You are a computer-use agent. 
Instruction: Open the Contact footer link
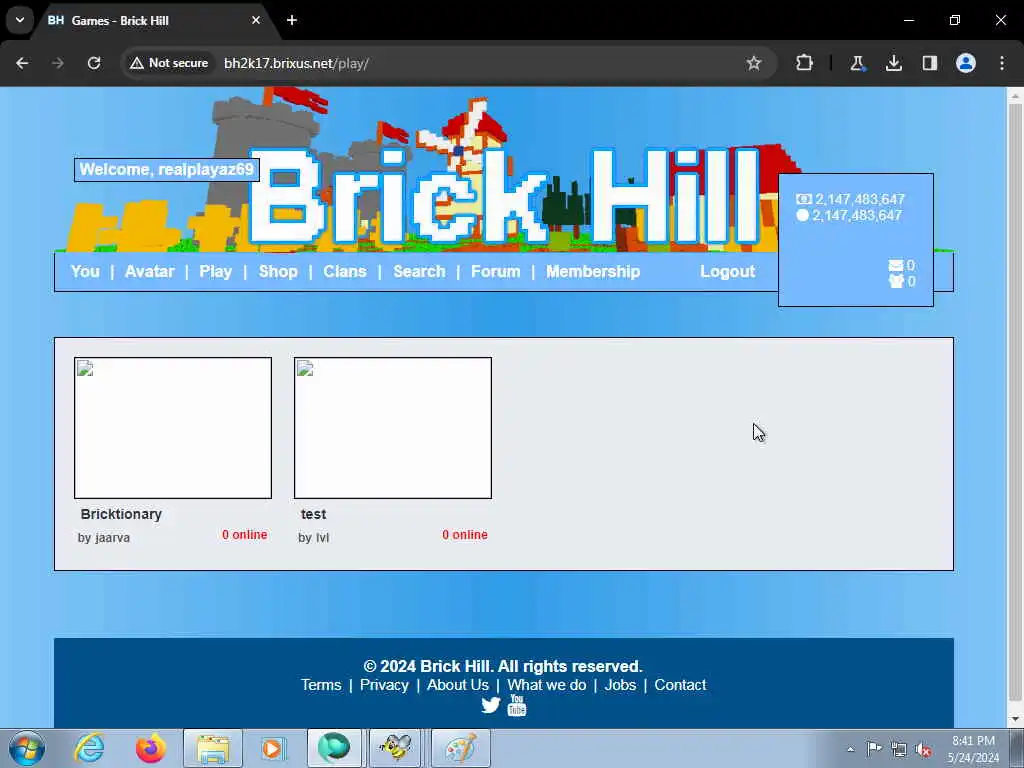pyautogui.click(x=680, y=685)
